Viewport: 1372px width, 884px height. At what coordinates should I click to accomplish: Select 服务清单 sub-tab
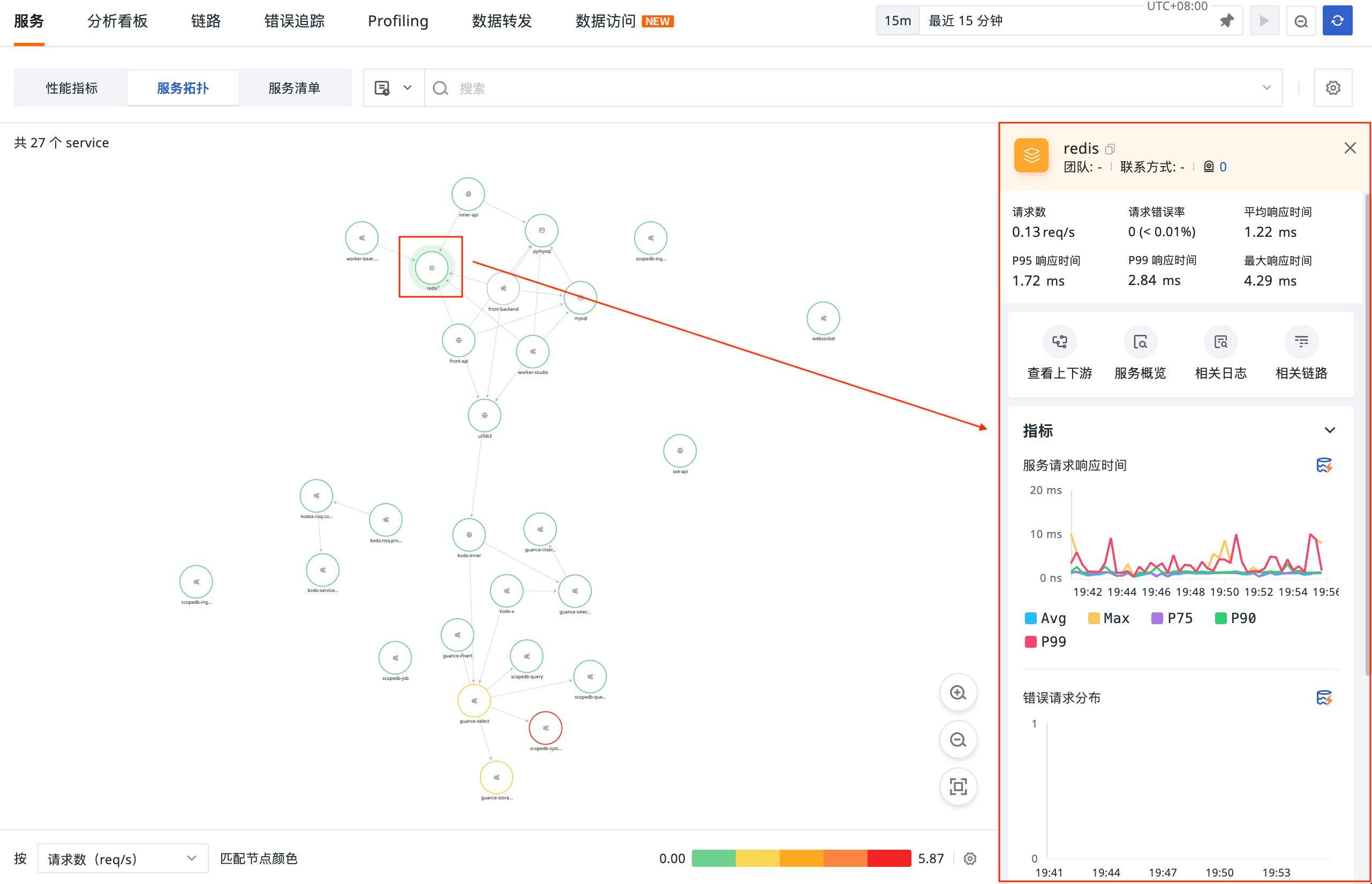[294, 88]
